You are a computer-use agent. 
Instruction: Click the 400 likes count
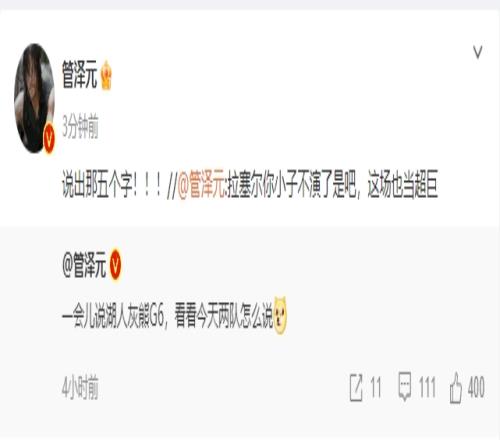476,387
